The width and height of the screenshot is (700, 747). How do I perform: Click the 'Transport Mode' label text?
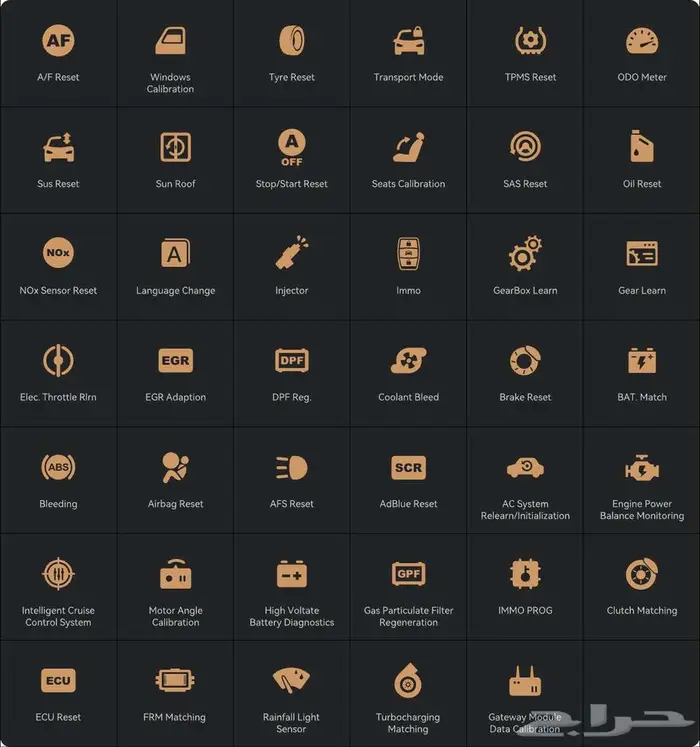(x=408, y=77)
